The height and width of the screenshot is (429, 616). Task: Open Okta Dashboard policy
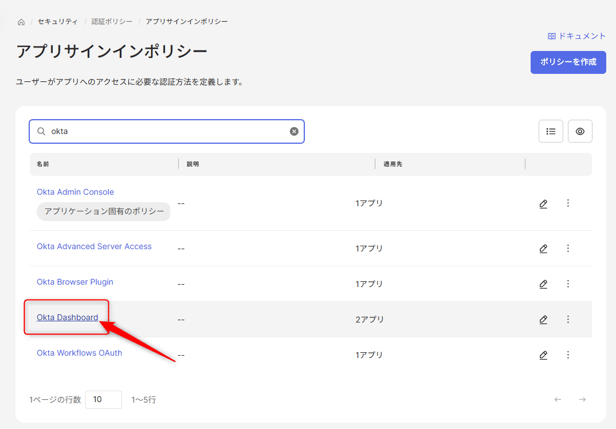68,317
